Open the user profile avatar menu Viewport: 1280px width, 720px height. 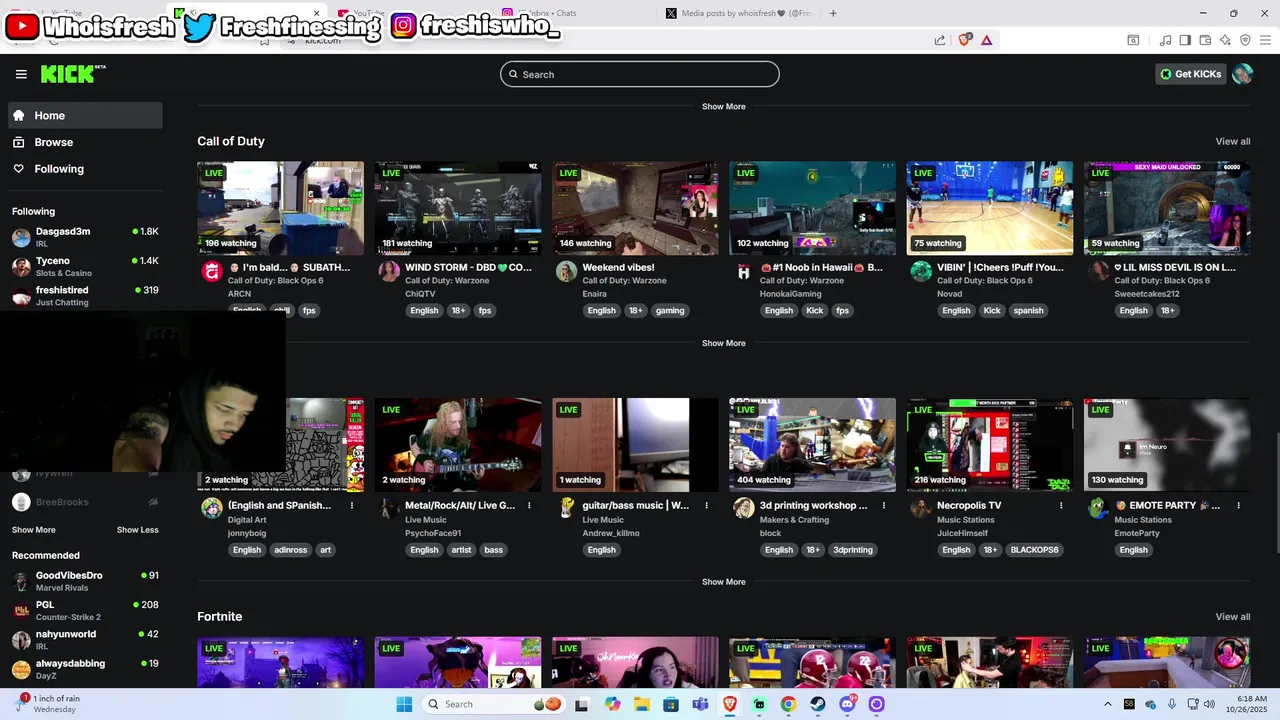pos(1242,74)
